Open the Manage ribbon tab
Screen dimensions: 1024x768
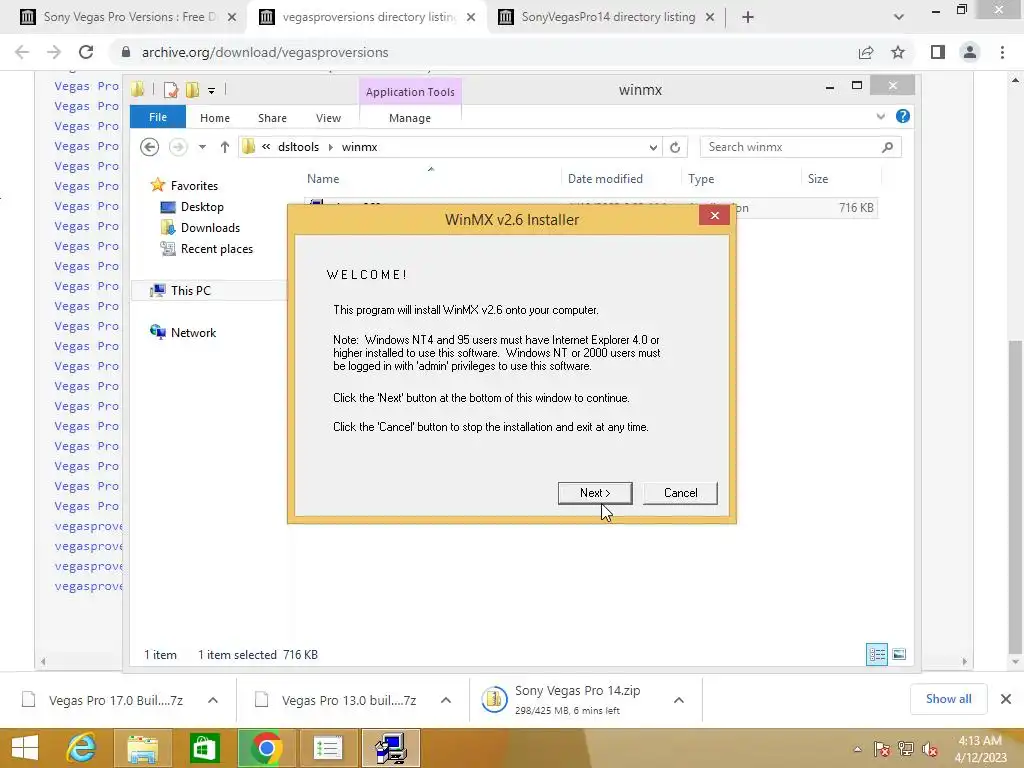[x=410, y=118]
